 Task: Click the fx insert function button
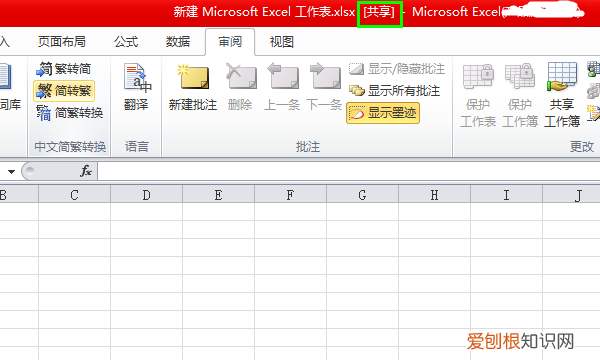click(86, 171)
